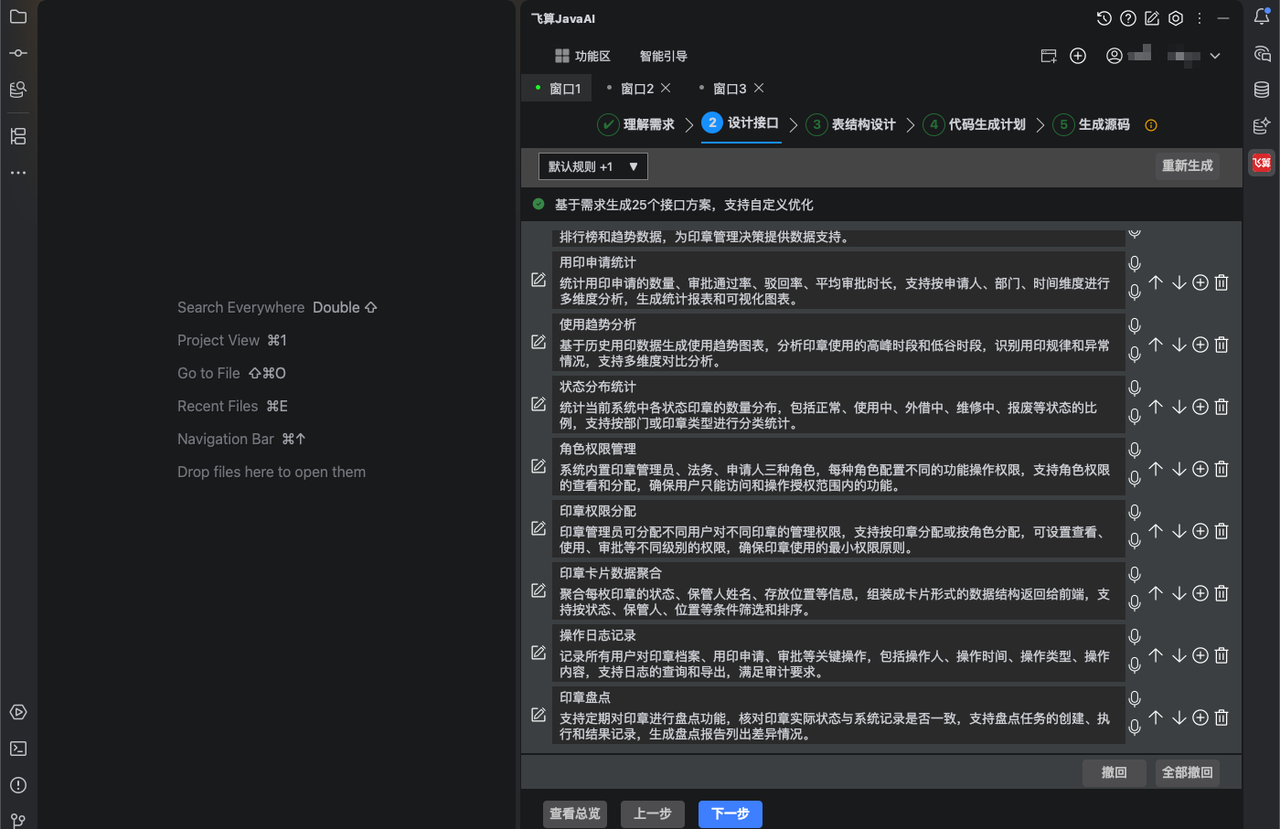The width and height of the screenshot is (1280, 829).
Task: Move 操作日志记录 row down
Action: 1178,656
